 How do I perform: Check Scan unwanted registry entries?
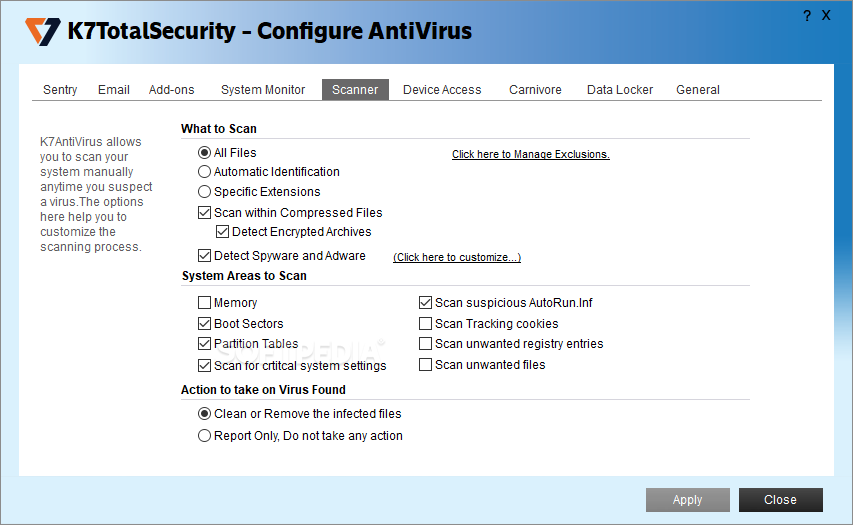[x=425, y=344]
